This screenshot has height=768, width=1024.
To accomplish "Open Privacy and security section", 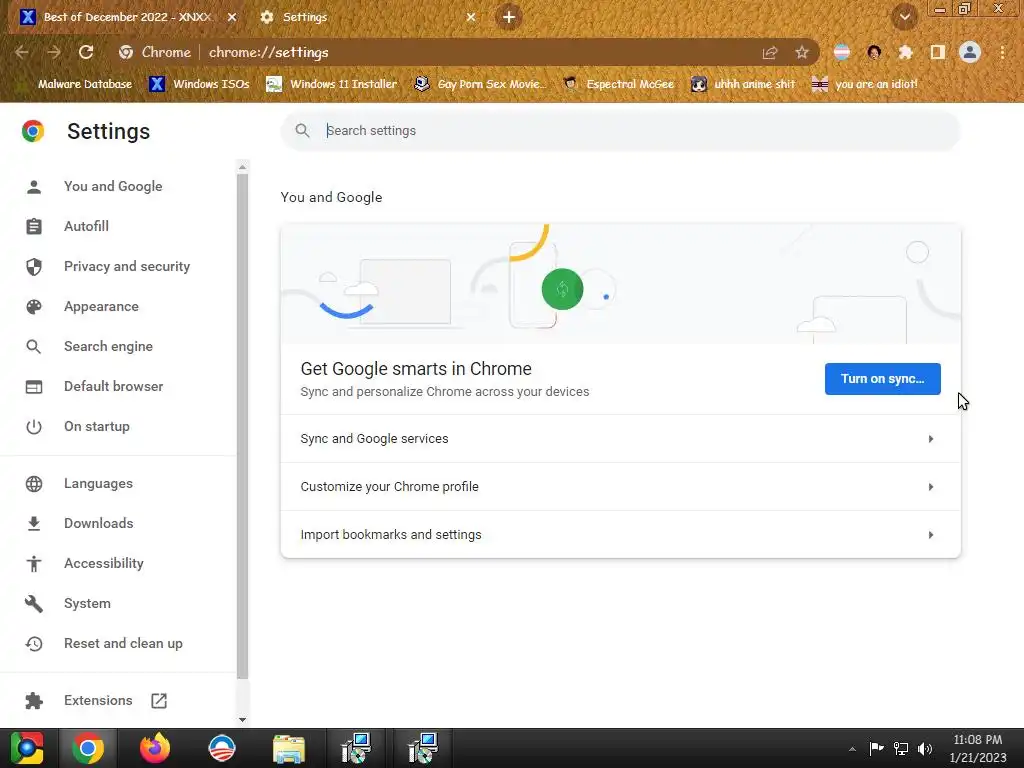I will tap(127, 266).
